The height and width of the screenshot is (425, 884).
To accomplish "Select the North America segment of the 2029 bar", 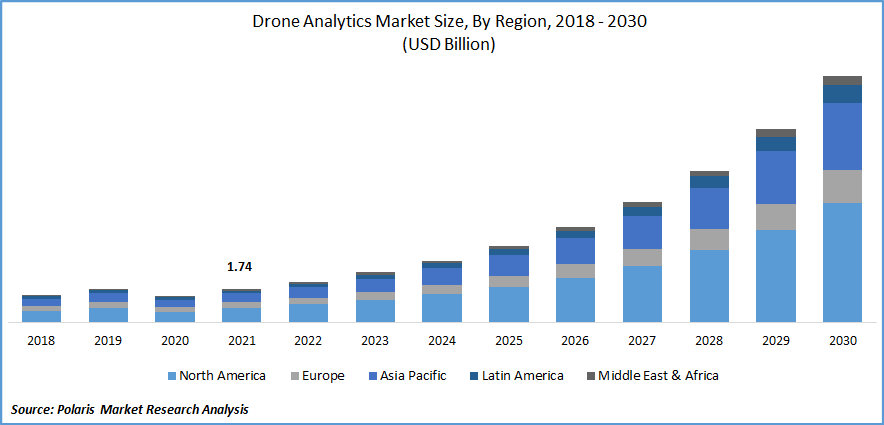I will pyautogui.click(x=775, y=275).
